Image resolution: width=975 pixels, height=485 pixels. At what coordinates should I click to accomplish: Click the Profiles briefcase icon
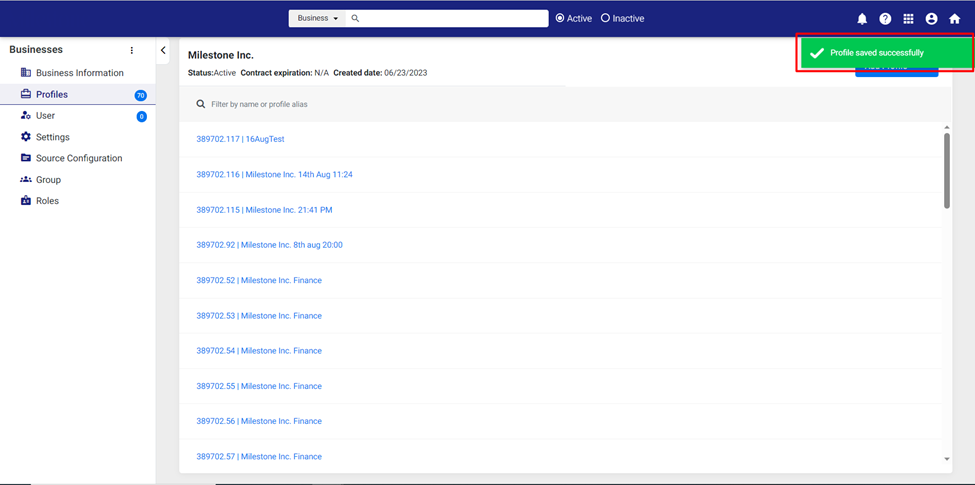pyautogui.click(x=25, y=95)
